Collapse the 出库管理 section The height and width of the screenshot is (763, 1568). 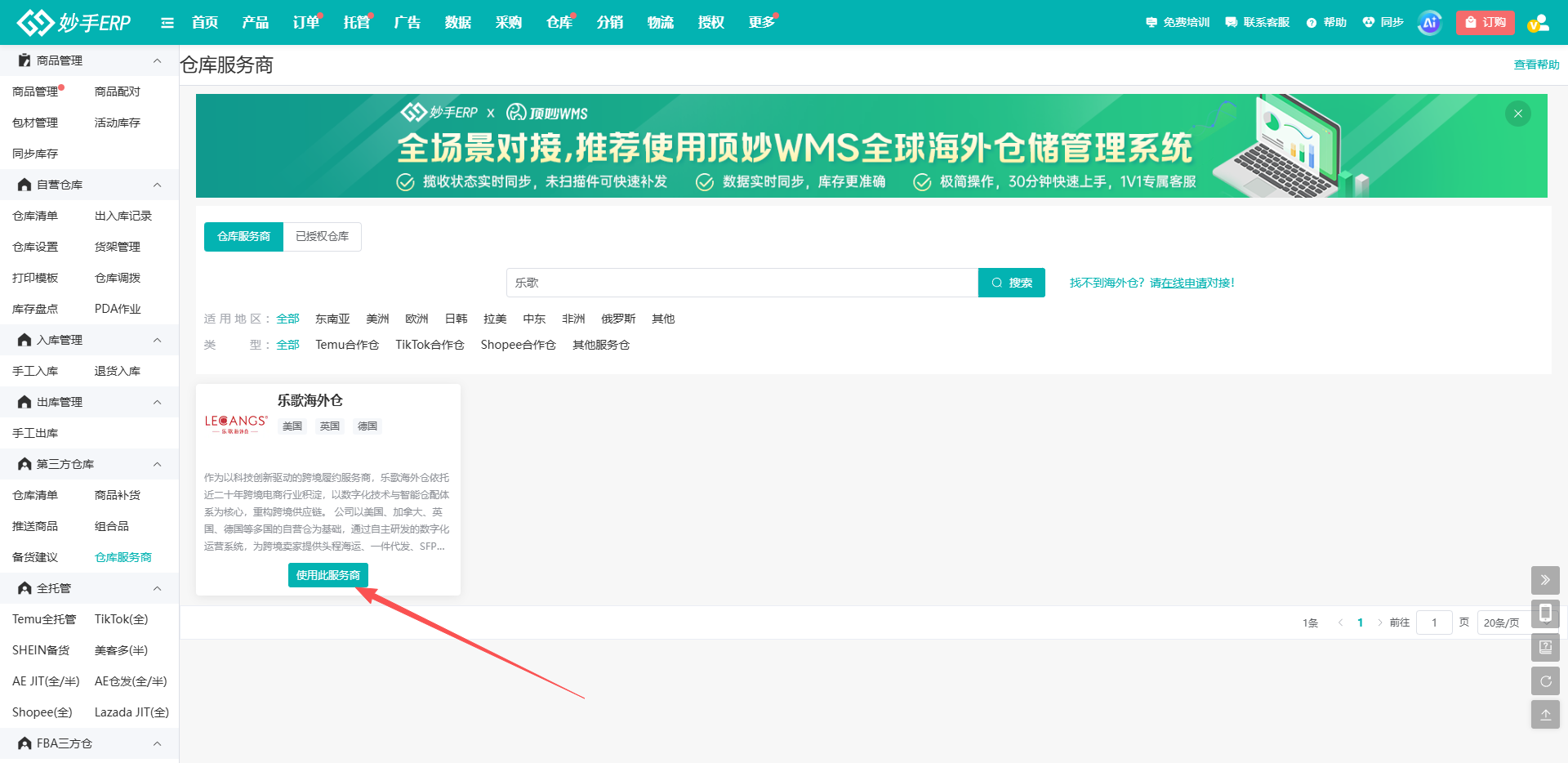pyautogui.click(x=158, y=402)
